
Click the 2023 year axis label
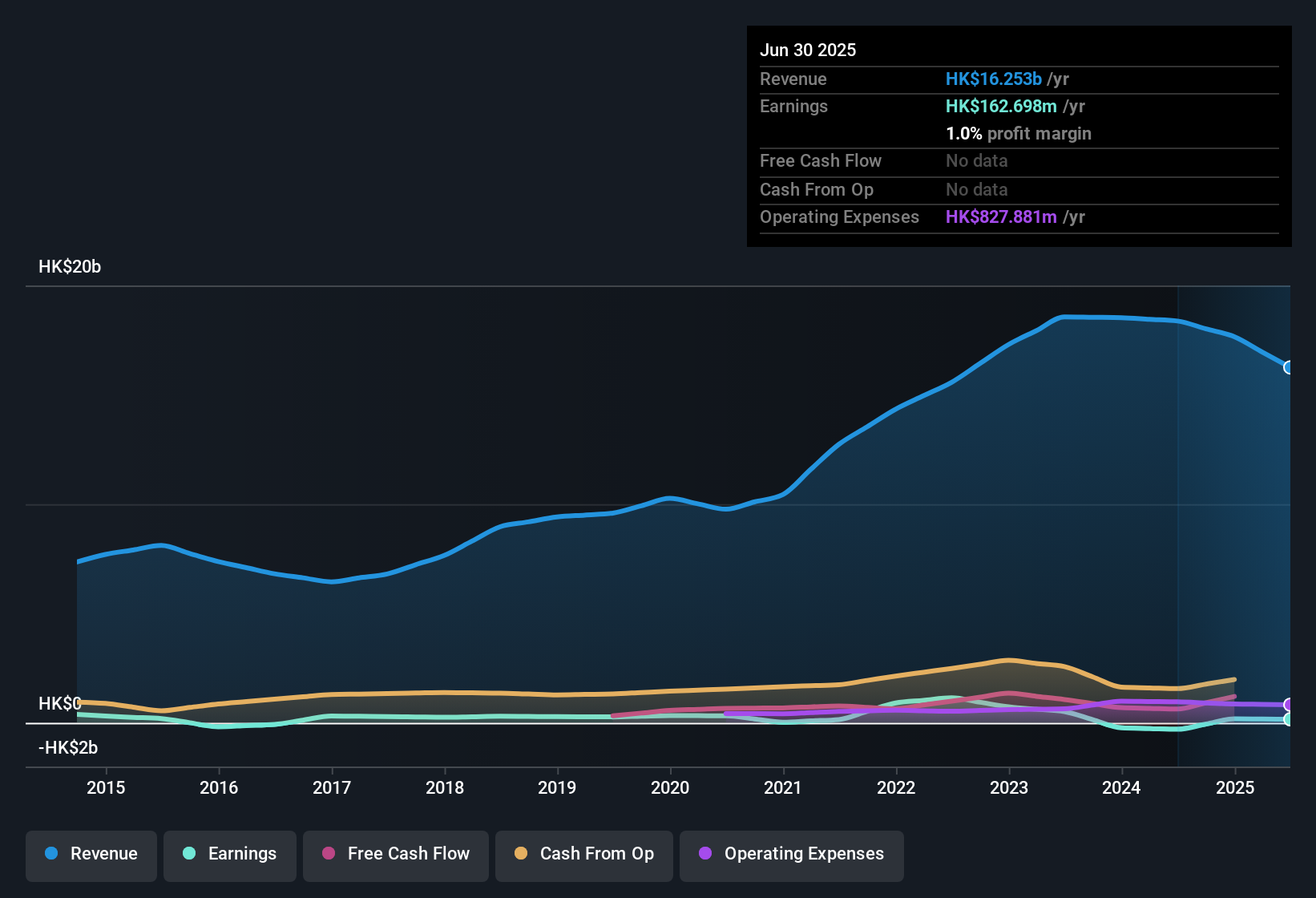[1010, 788]
